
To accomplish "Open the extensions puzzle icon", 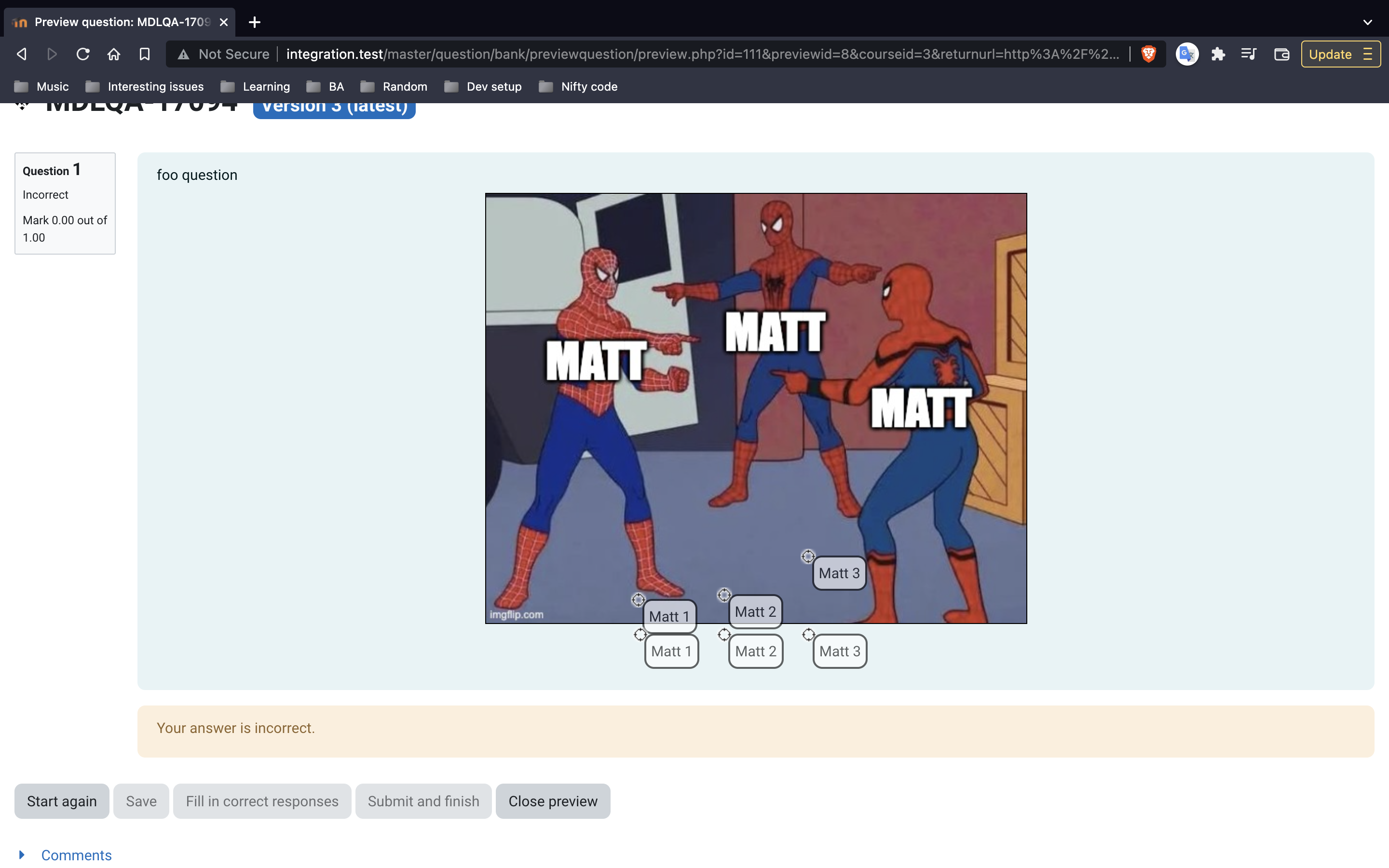I will (1218, 54).
